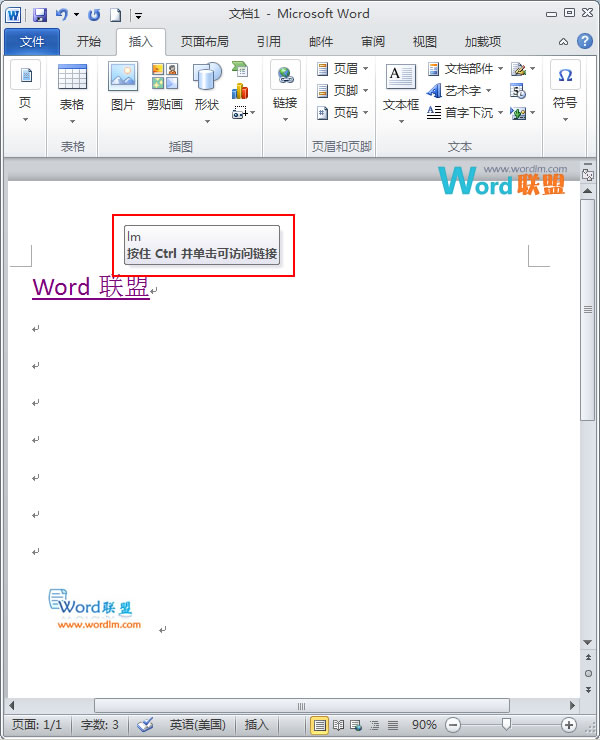Click the 图片 (Picture) insert icon

123,87
